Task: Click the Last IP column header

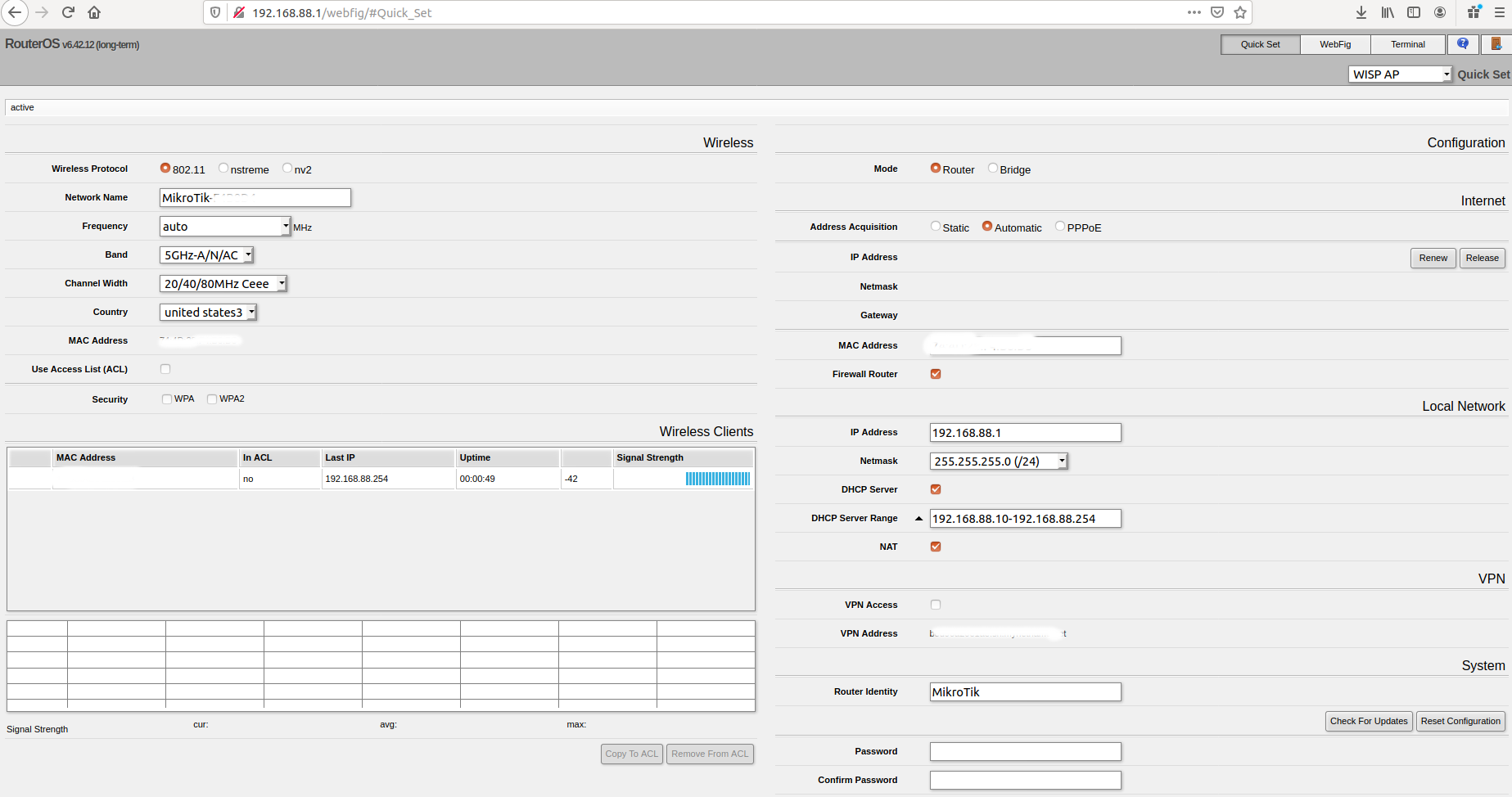Action: [388, 457]
